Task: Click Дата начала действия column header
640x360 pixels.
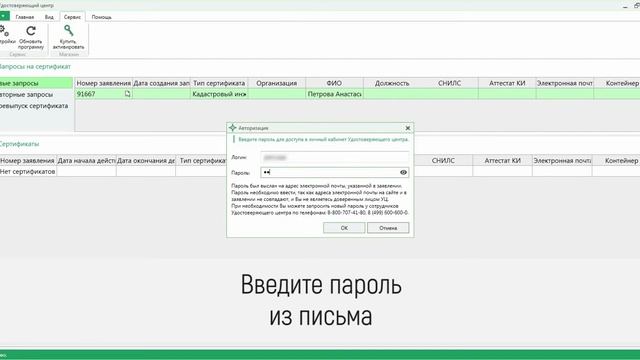Action: pyautogui.click(x=87, y=161)
